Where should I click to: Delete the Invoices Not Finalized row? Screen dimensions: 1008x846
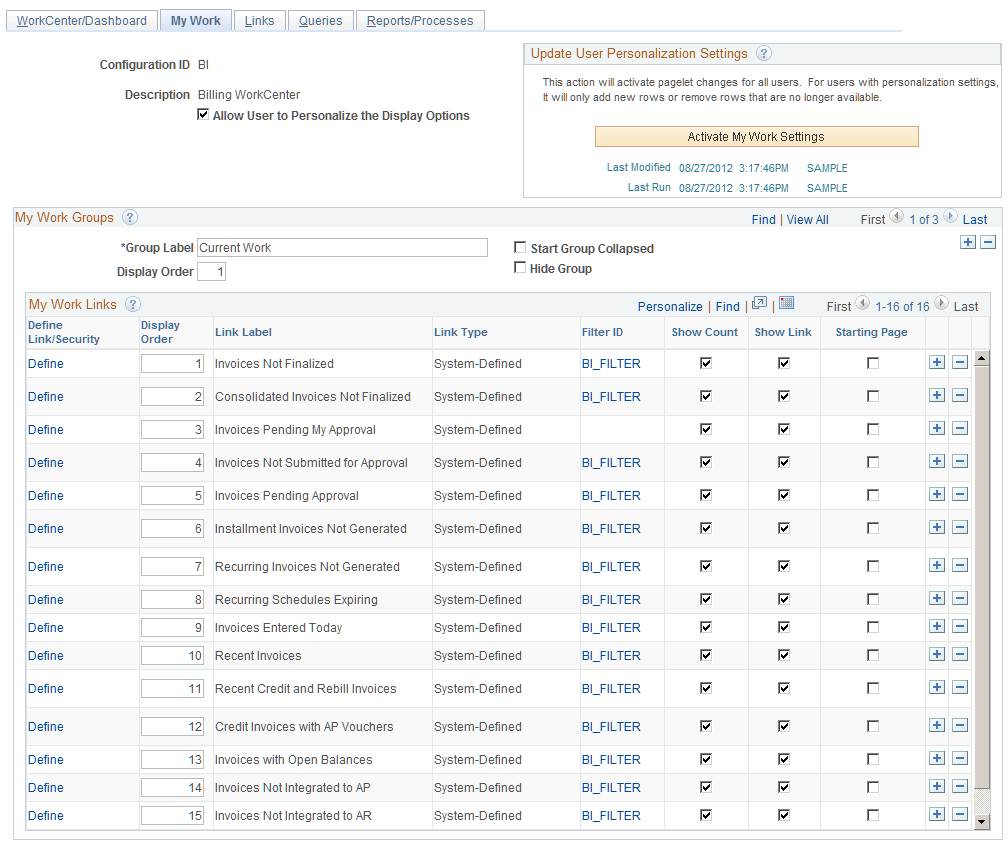coord(960,363)
